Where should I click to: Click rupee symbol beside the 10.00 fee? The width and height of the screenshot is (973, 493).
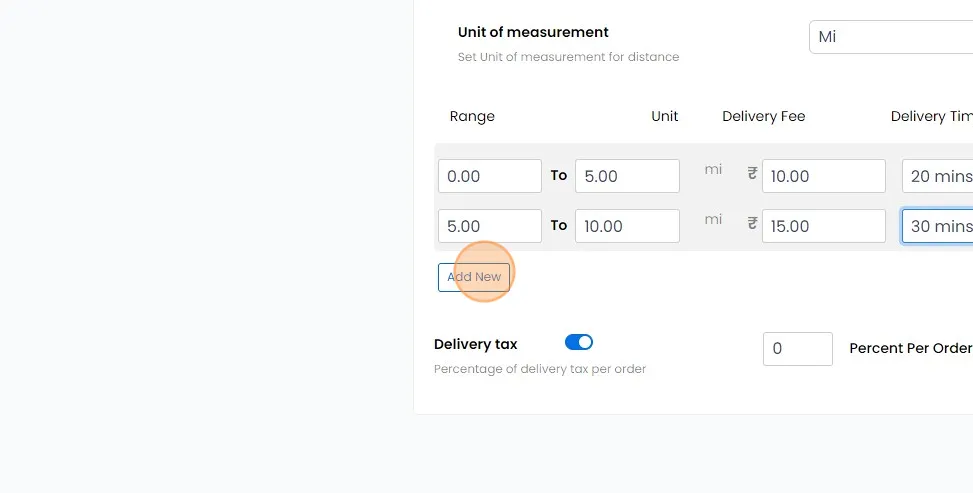click(752, 174)
